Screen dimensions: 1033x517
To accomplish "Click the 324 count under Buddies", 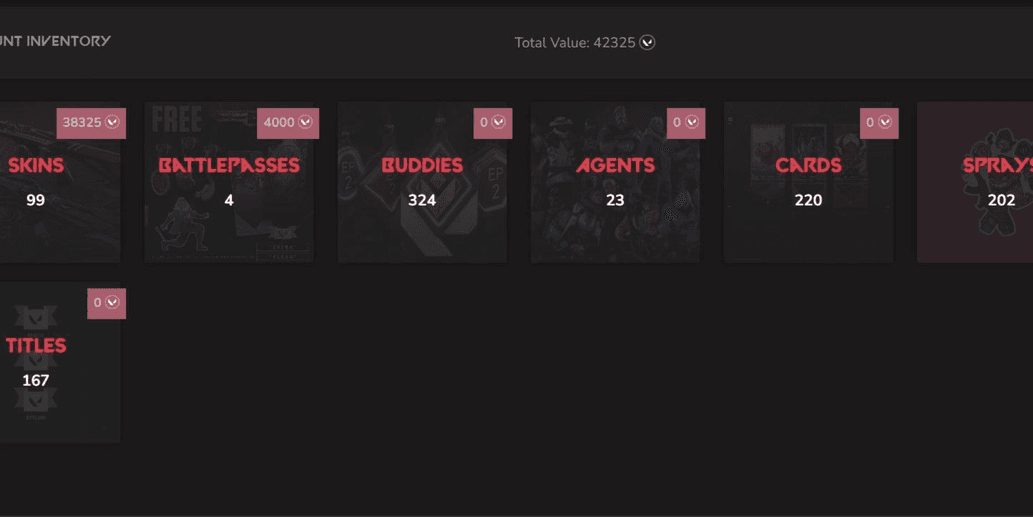I will (422, 200).
